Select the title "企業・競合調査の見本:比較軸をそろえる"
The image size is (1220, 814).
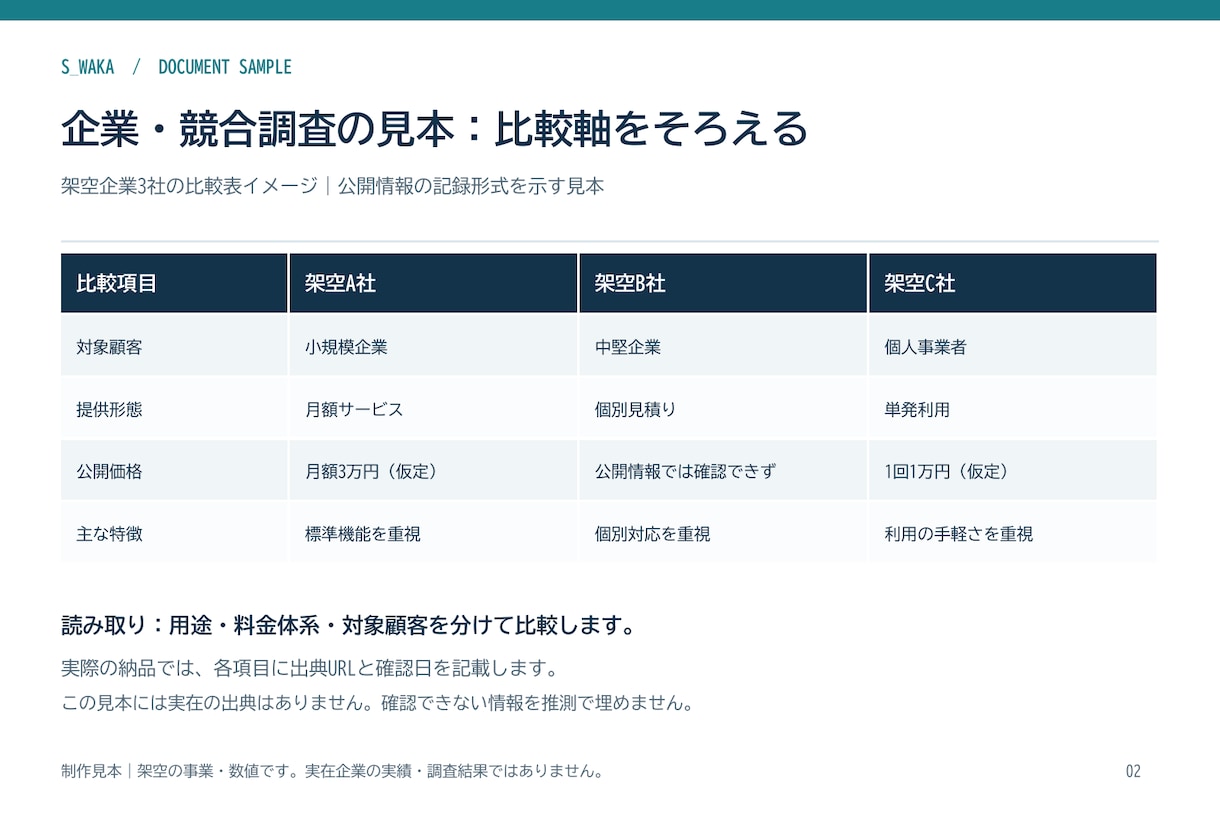point(434,129)
